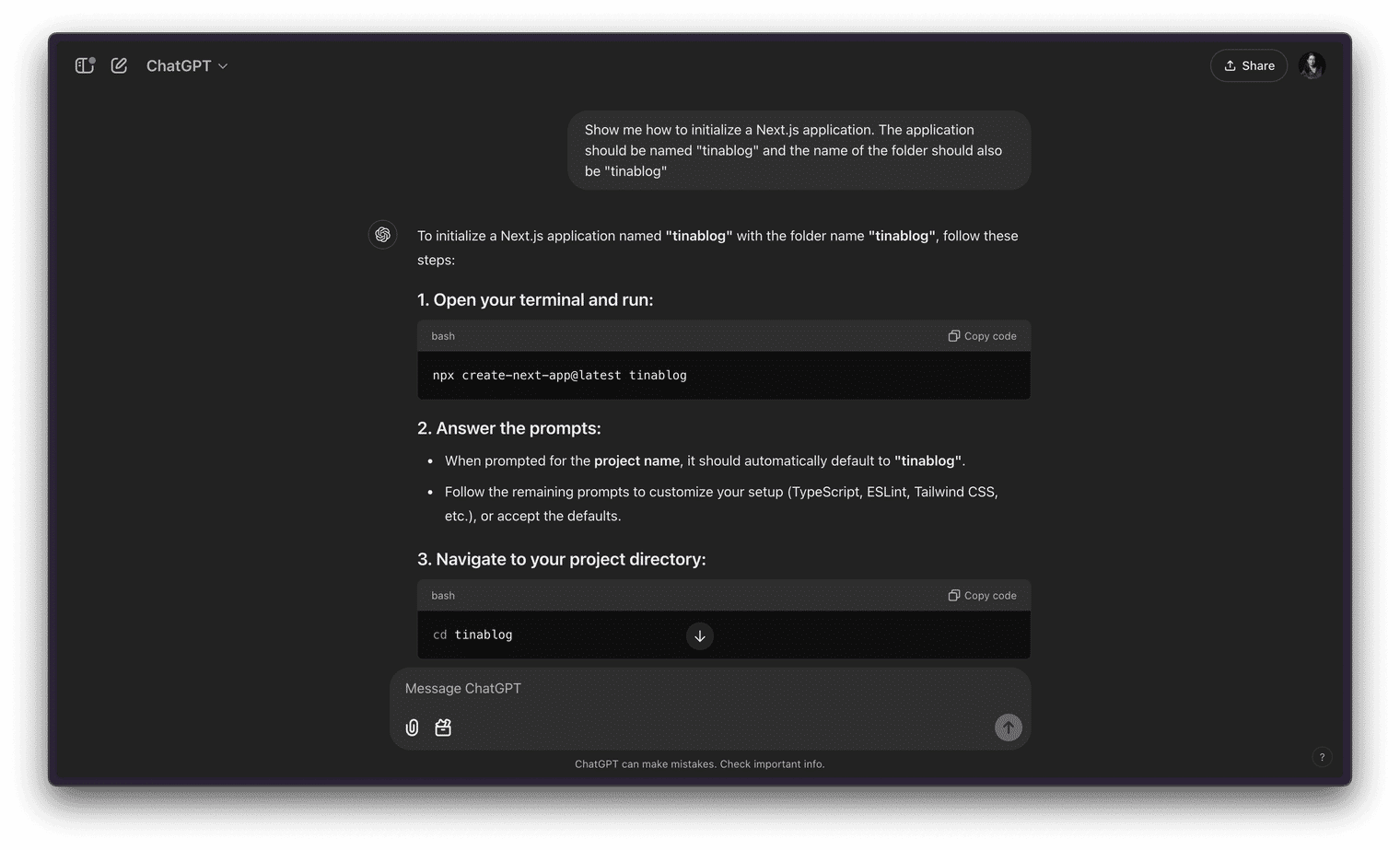This screenshot has height=850, width=1400.
Task: Click the bash label above cd tinablog
Action: coord(443,596)
